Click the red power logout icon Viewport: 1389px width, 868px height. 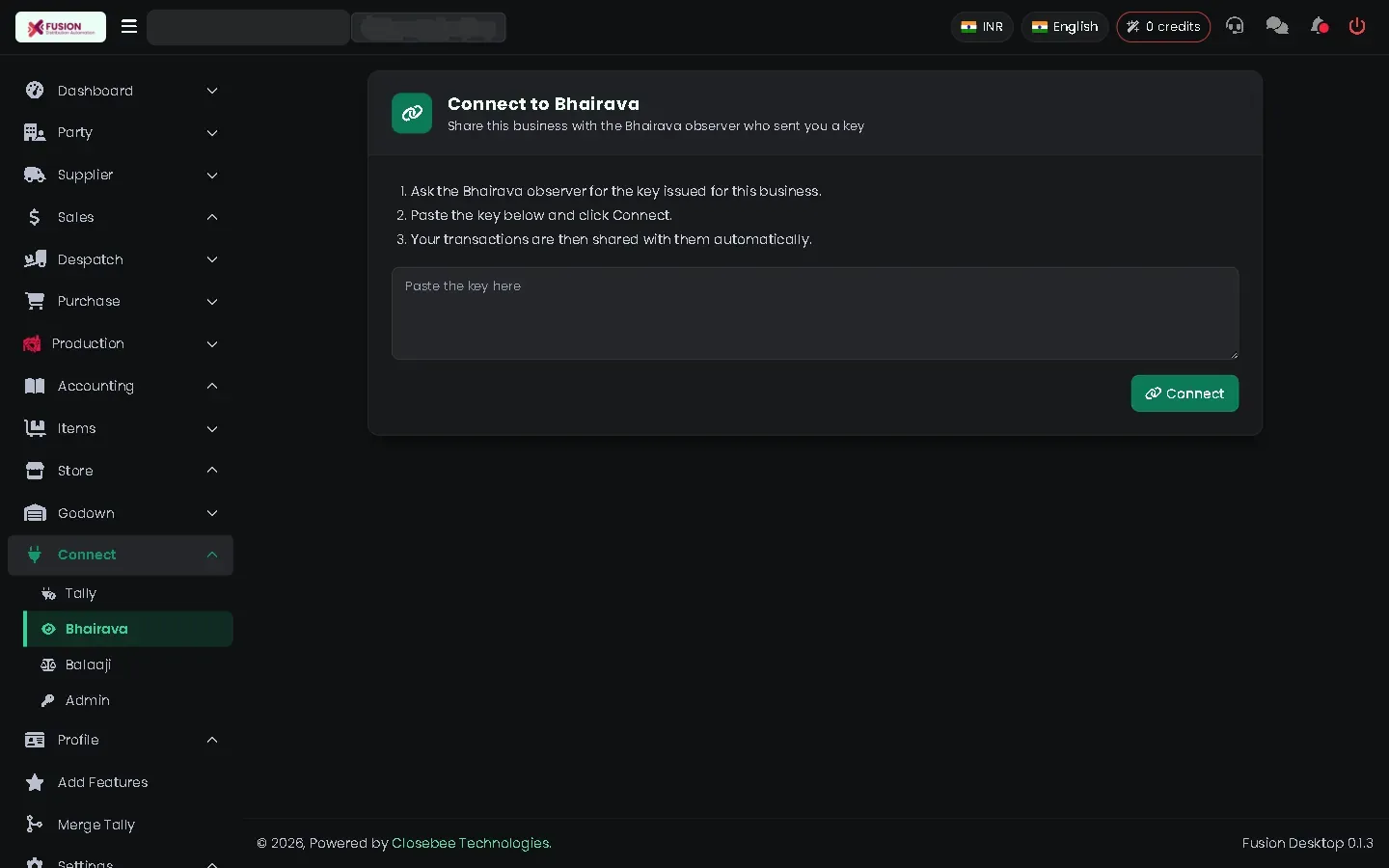pyautogui.click(x=1357, y=26)
